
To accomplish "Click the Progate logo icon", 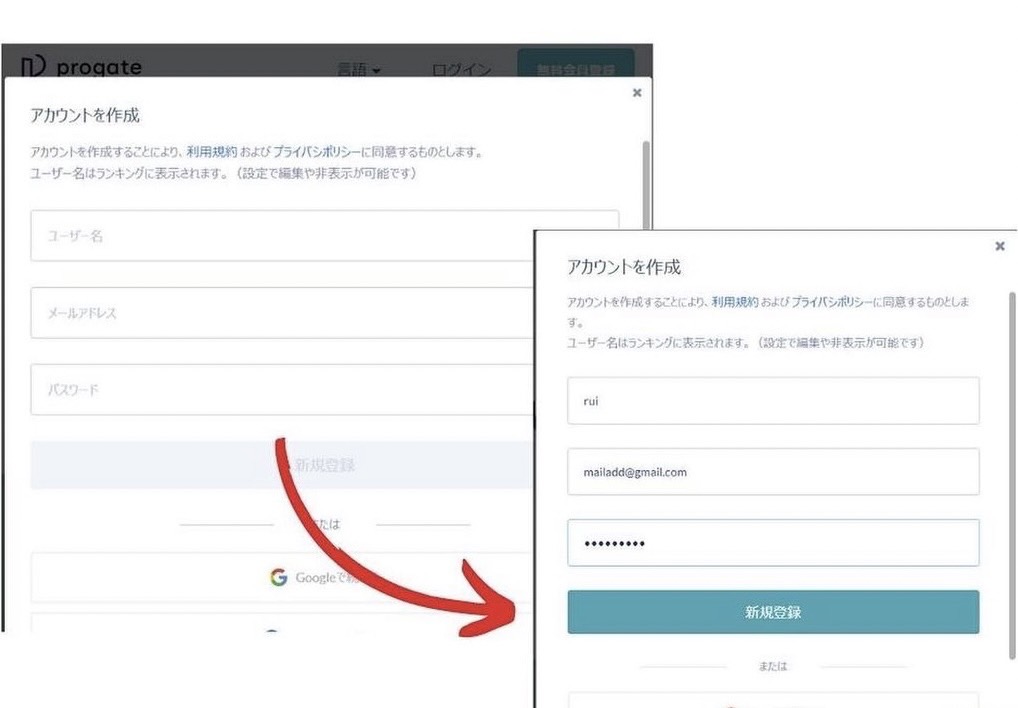I will (33, 66).
